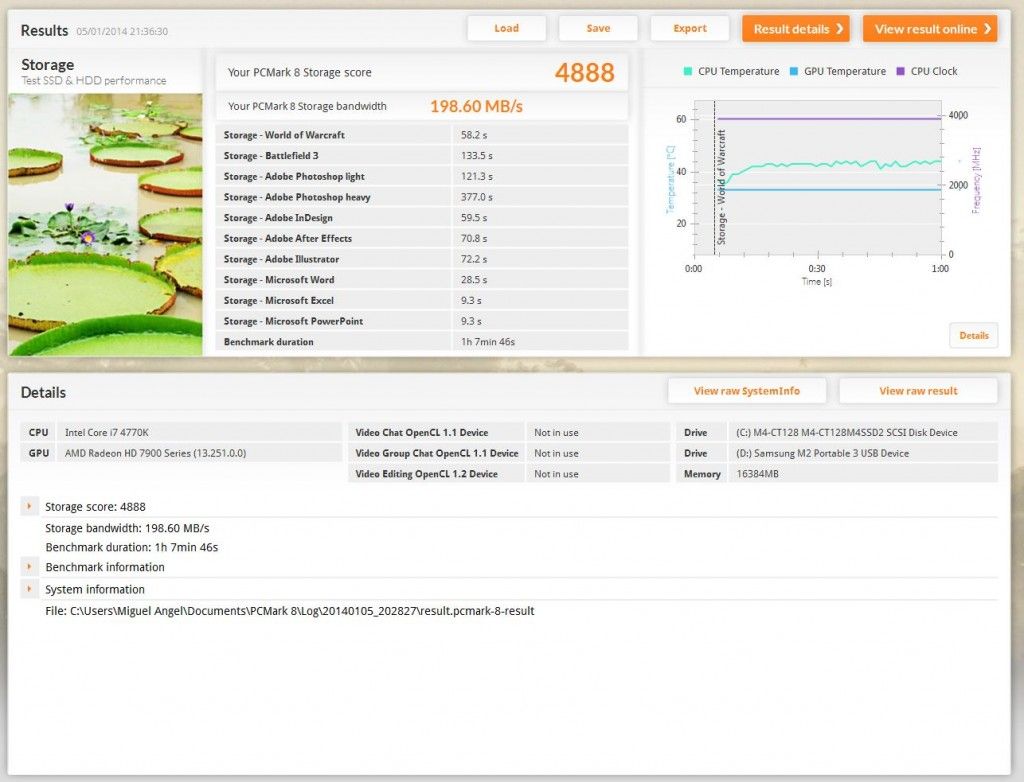Image resolution: width=1024 pixels, height=782 pixels.
Task: Click the 1h 7min 46s duration value
Action: [x=488, y=342]
